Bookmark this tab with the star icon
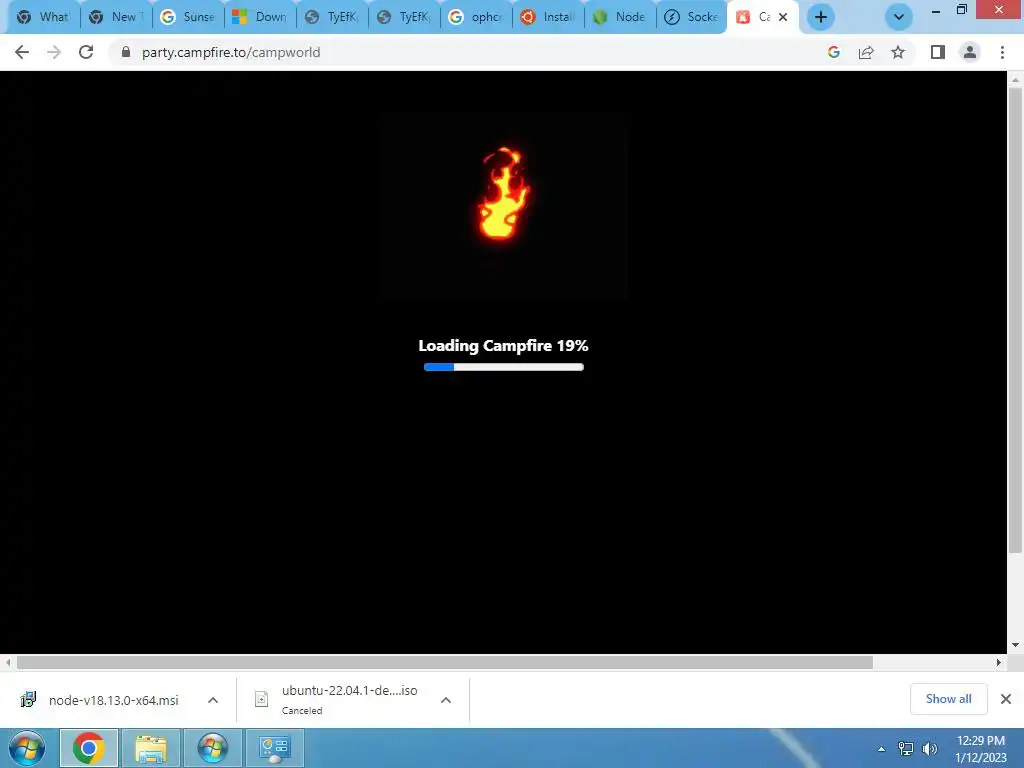Image resolution: width=1024 pixels, height=768 pixels. click(898, 52)
